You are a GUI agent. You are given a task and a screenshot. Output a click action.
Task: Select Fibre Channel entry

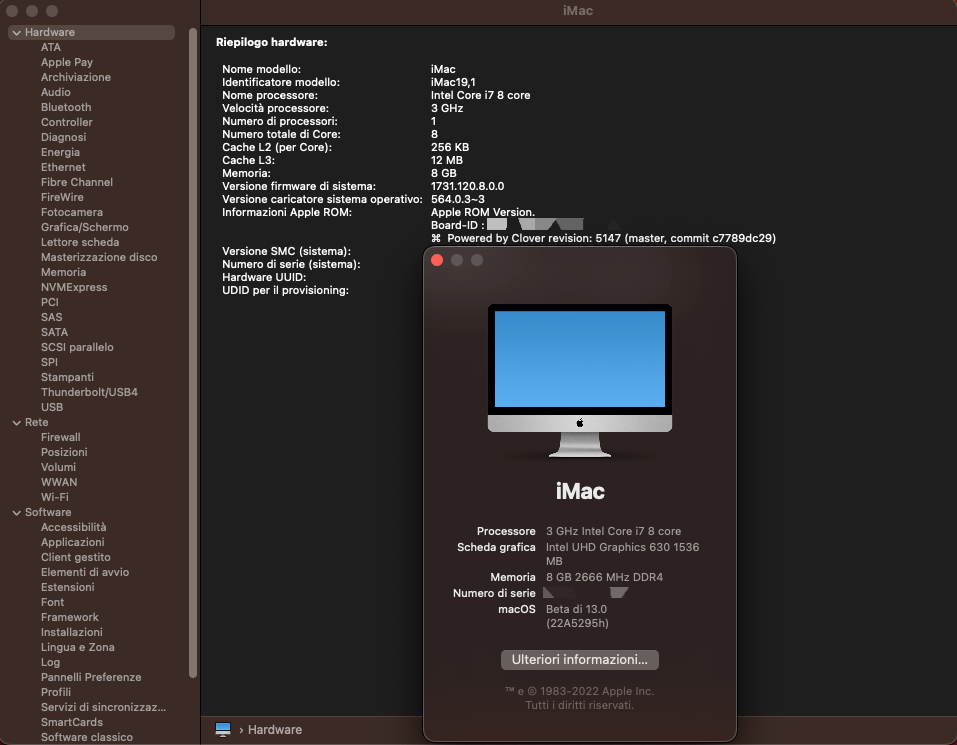coord(77,182)
